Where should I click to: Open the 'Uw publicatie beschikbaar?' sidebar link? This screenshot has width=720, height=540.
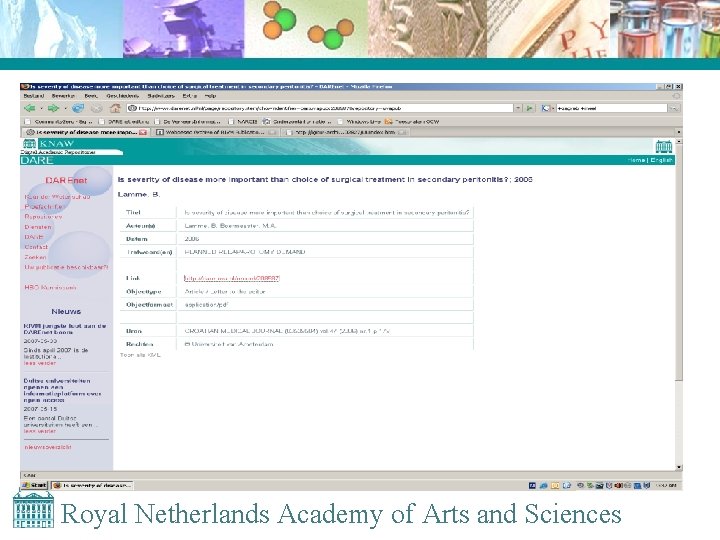point(66,267)
